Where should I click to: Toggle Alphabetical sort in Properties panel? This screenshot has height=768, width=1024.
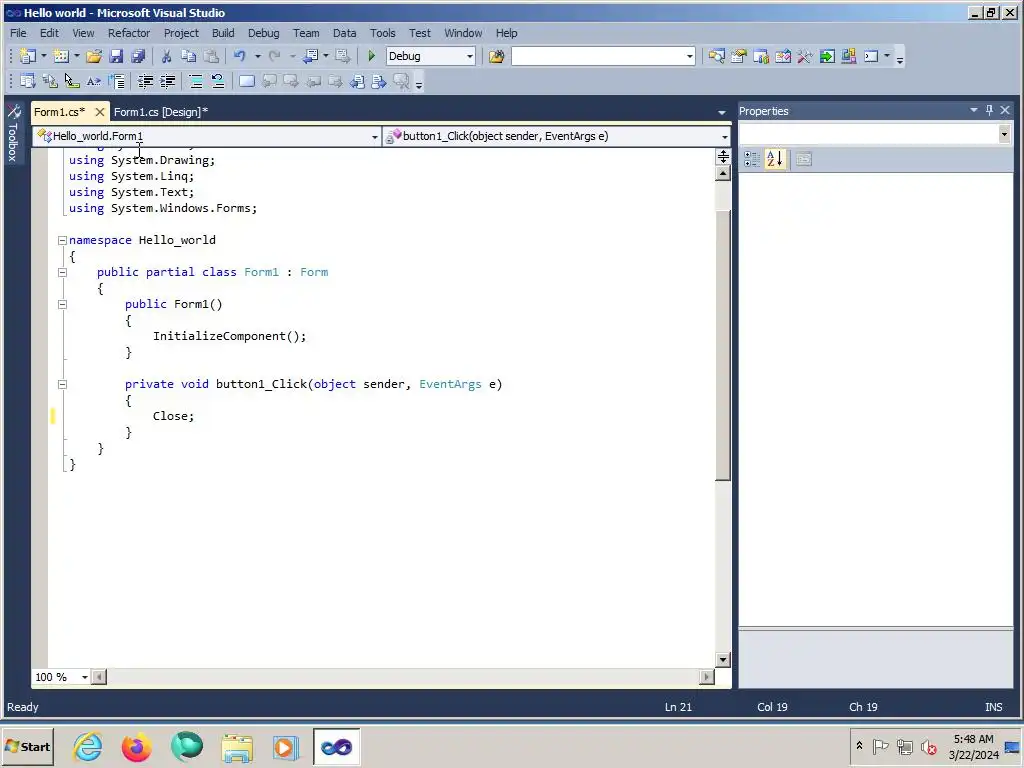(x=775, y=159)
